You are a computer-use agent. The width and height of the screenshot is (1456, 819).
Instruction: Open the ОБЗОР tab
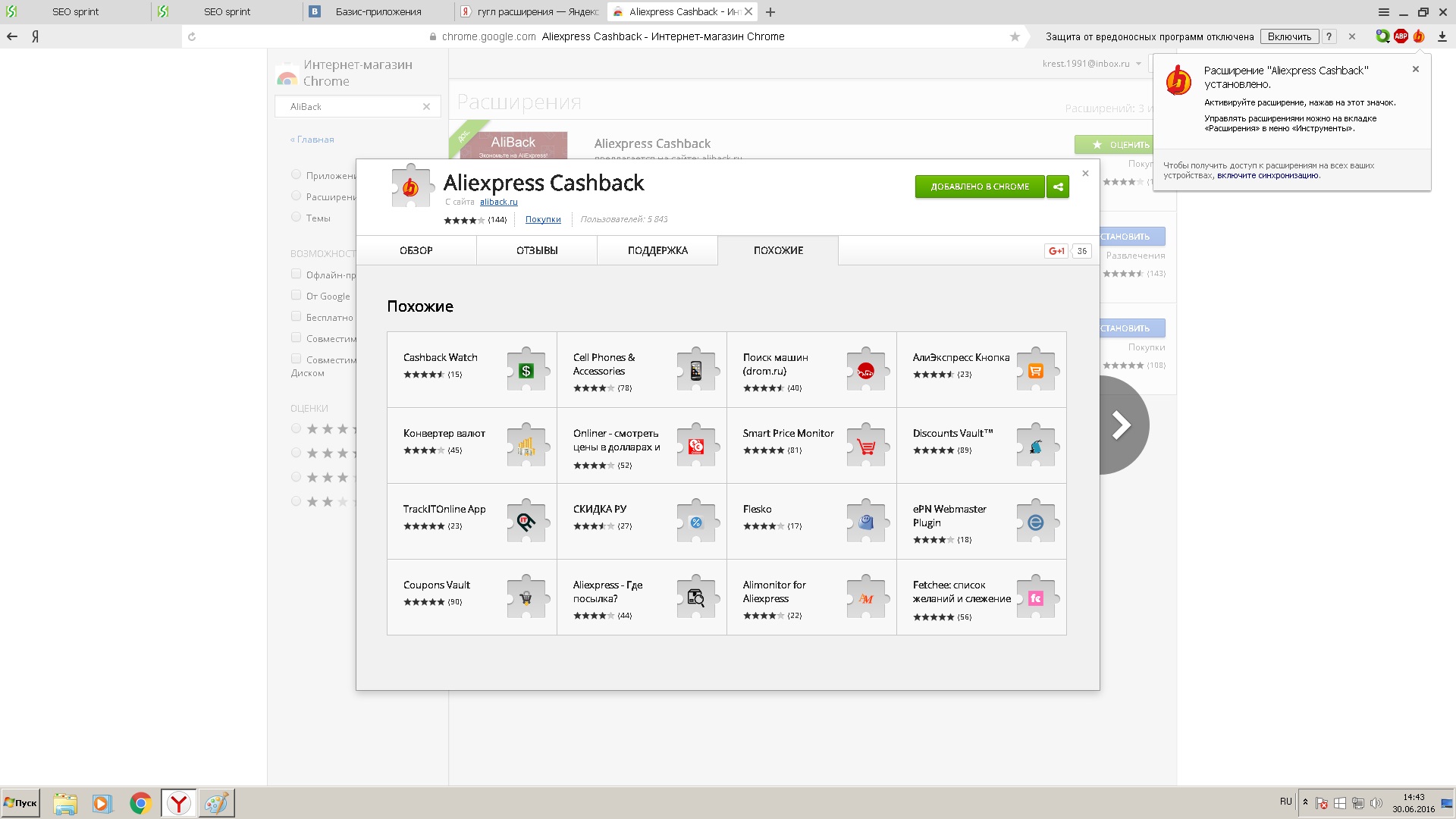point(416,251)
